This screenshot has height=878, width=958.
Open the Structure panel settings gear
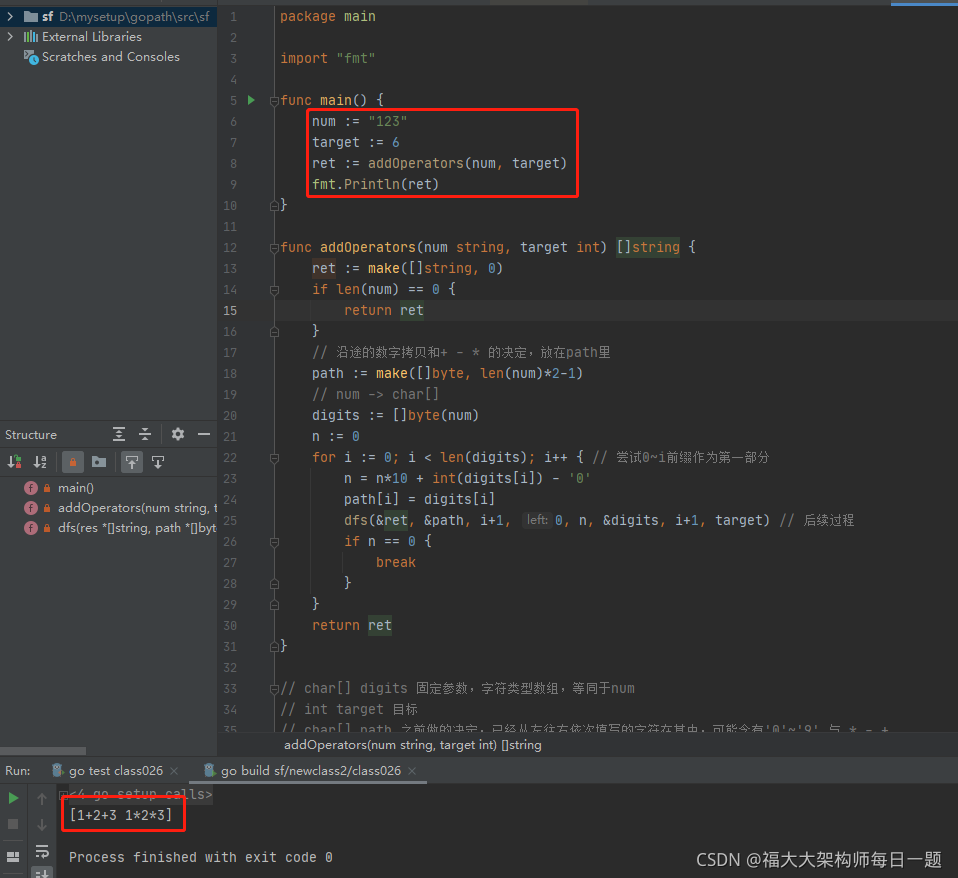click(178, 434)
